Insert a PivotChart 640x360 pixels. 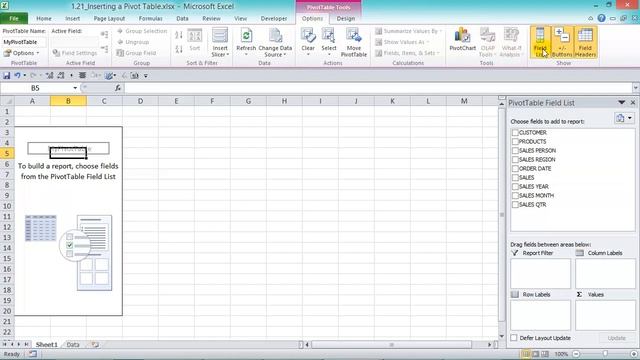pyautogui.click(x=462, y=40)
